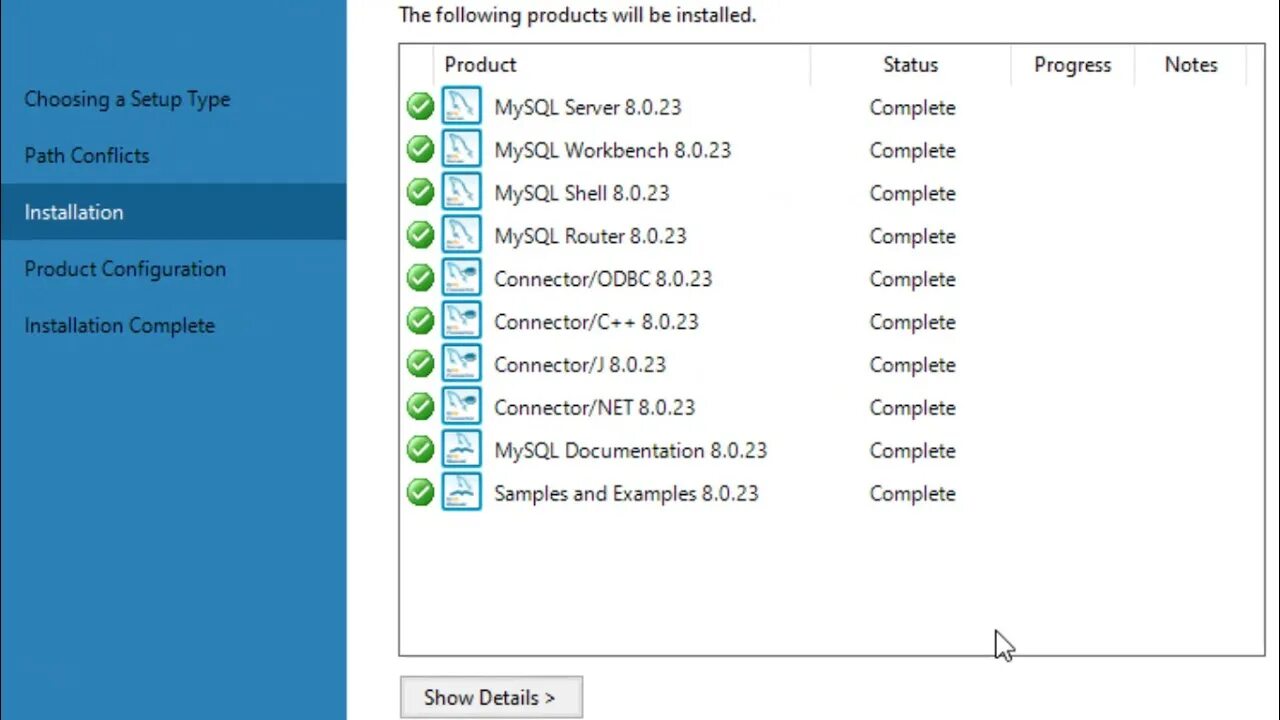
Task: Sort by the Status column header
Action: point(910,65)
